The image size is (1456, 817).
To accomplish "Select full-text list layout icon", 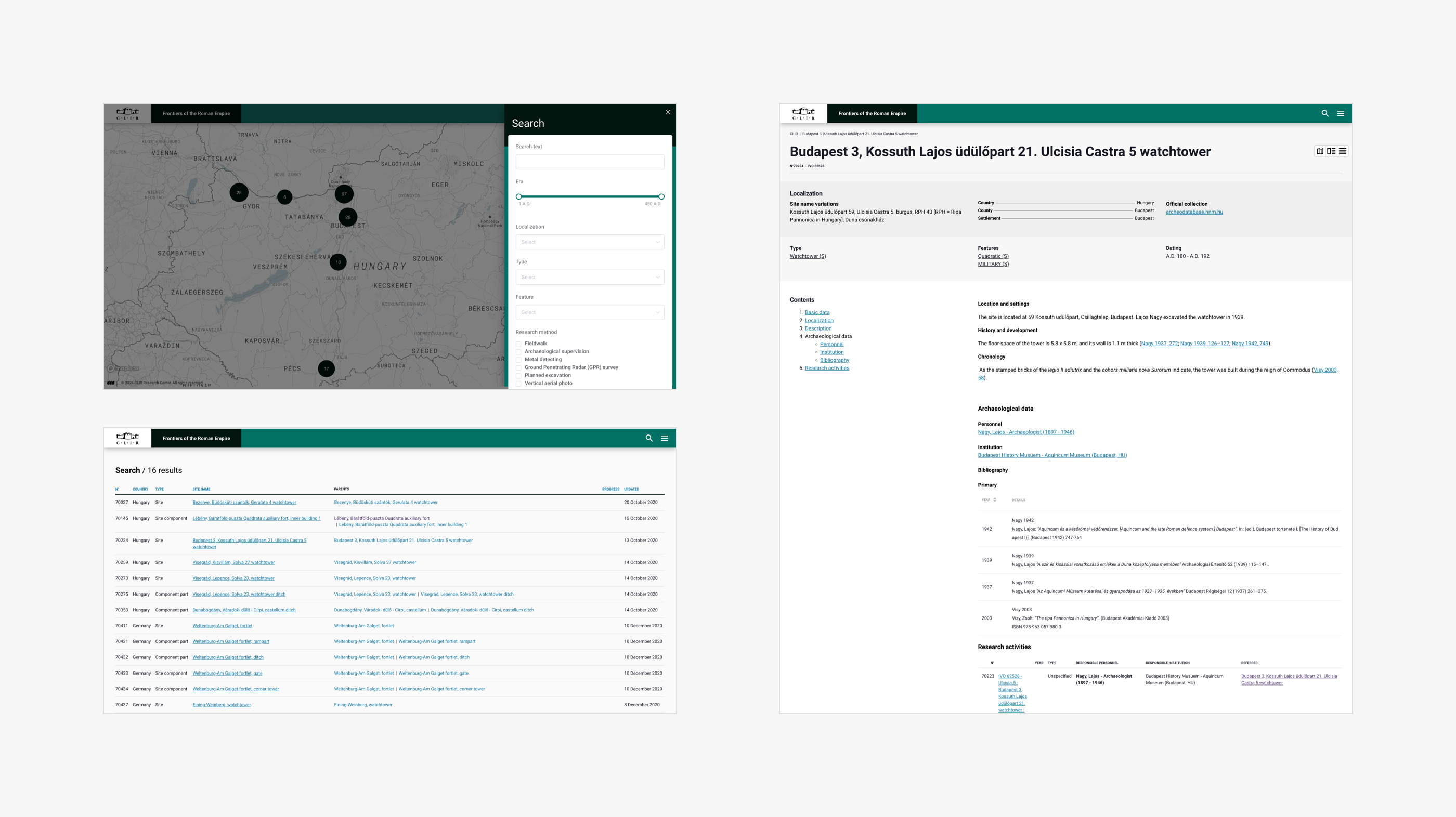I will click(x=1343, y=151).
